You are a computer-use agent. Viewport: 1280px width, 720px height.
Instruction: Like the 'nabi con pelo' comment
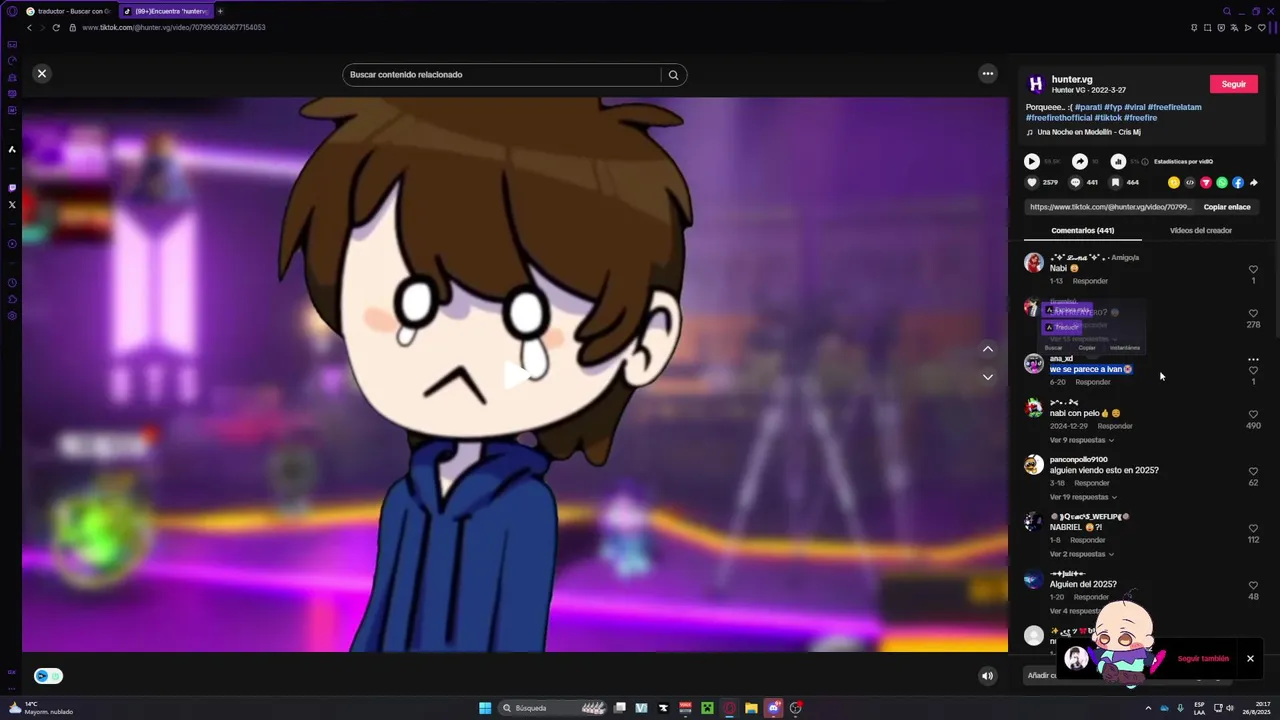[x=1253, y=414]
